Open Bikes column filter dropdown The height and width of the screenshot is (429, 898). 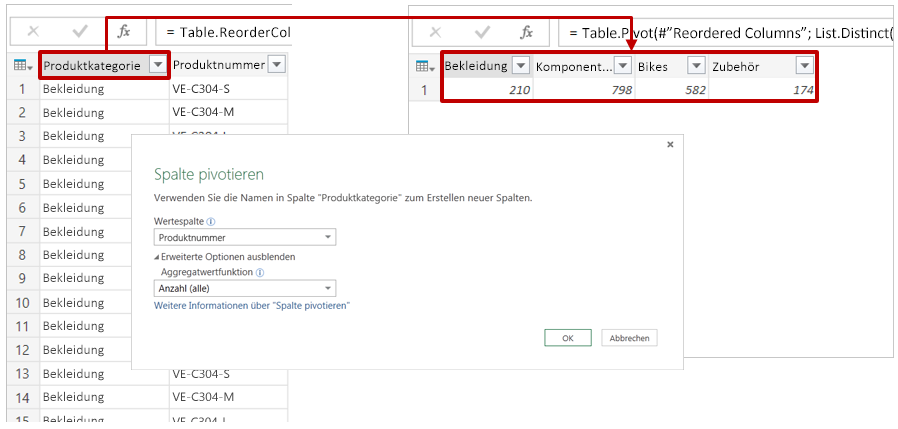[x=696, y=66]
